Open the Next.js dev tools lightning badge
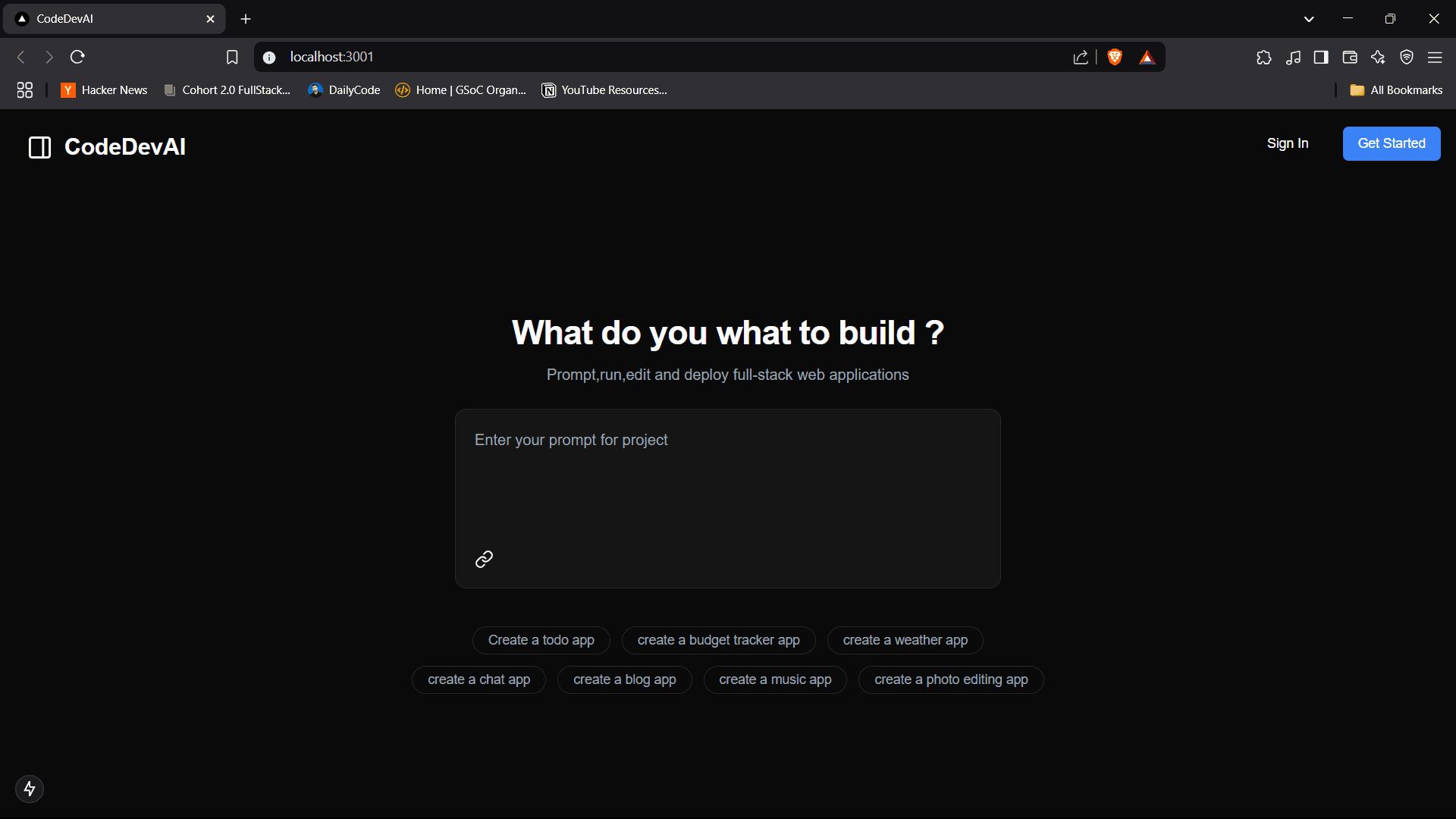1456x819 pixels. [x=30, y=789]
